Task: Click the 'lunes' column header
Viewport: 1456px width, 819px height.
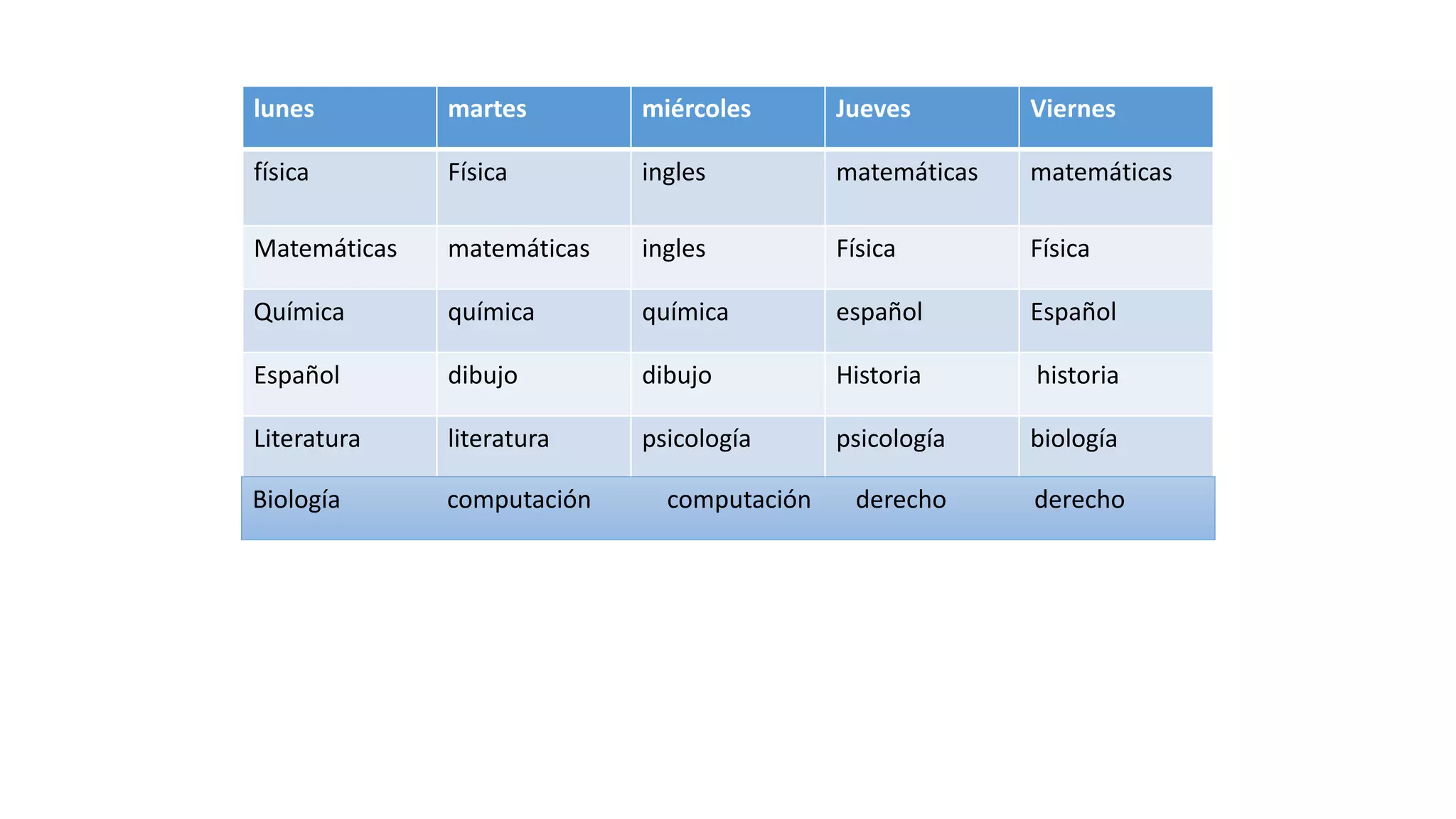Action: tap(284, 109)
